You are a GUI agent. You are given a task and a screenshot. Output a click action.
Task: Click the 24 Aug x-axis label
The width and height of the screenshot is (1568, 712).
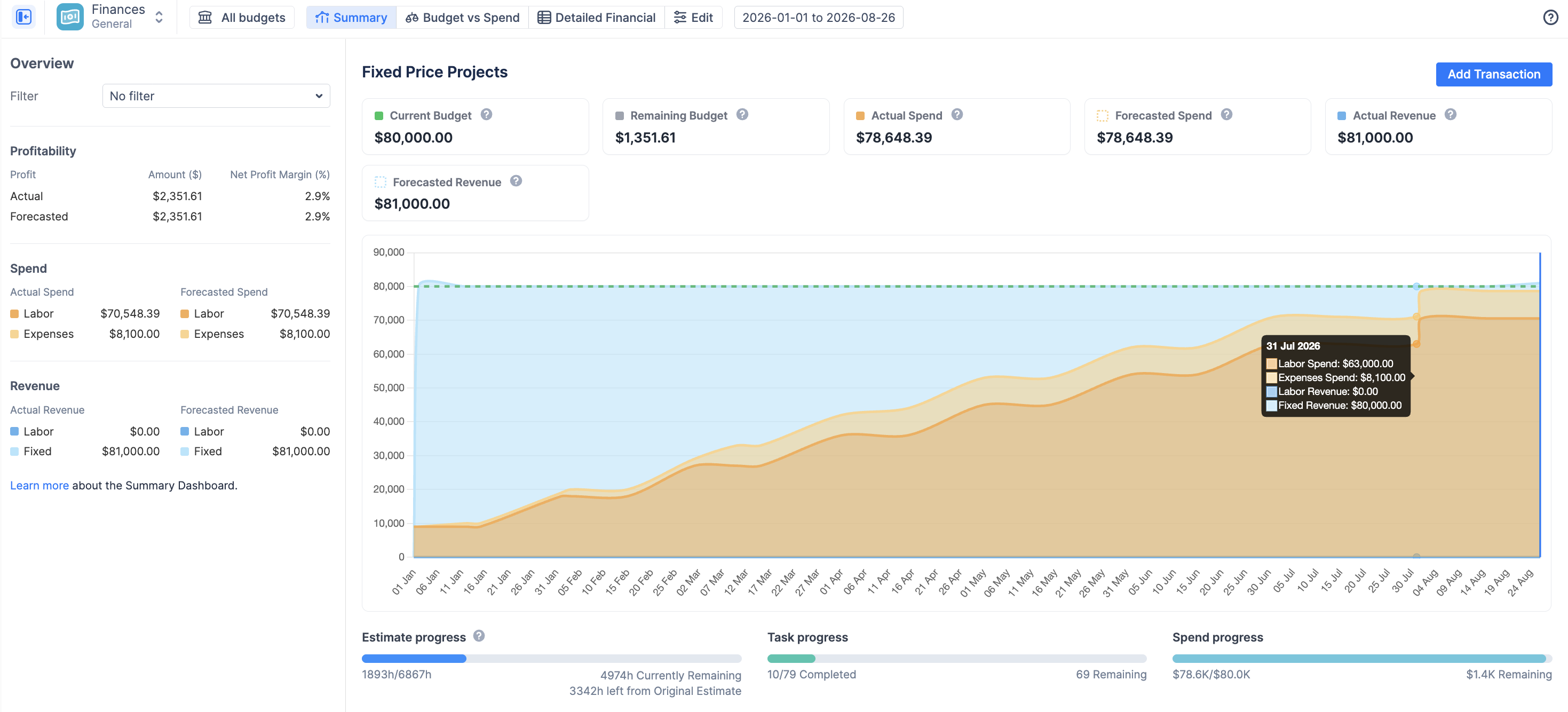(1520, 582)
